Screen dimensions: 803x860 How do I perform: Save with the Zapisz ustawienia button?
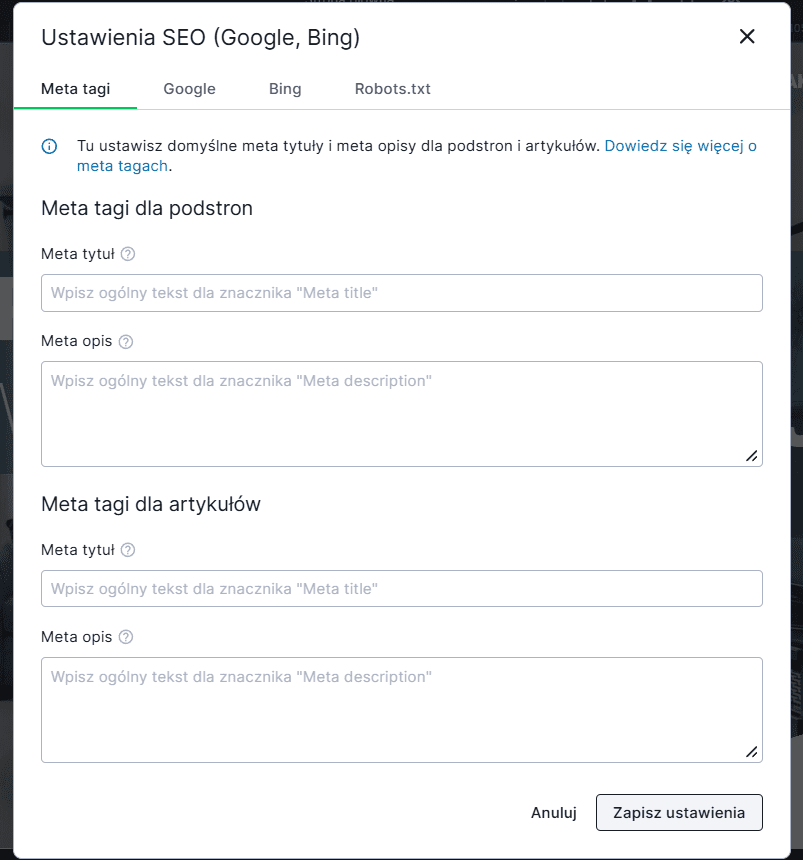pos(678,813)
